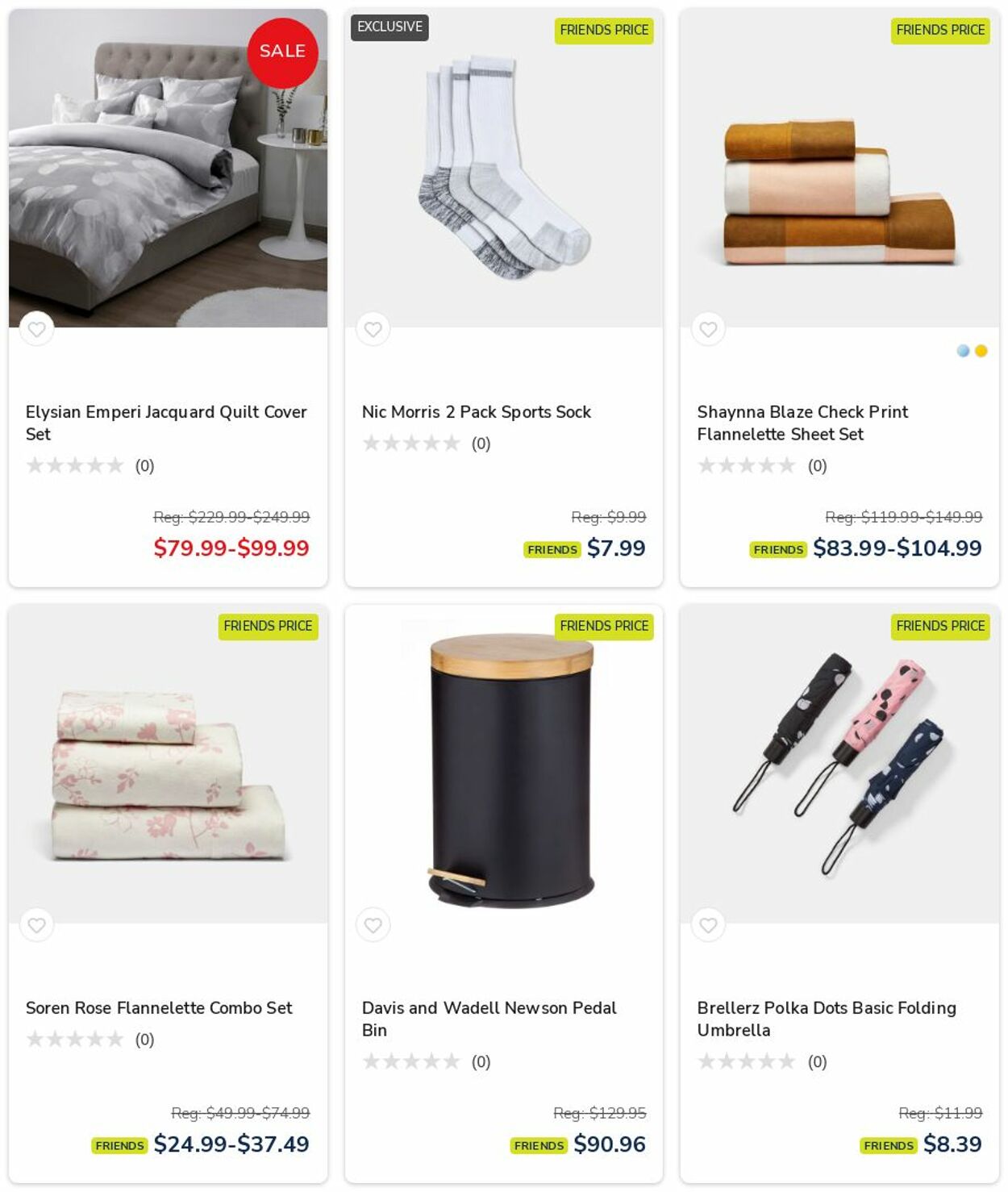Click the red SALE badge on quilt cover

282,52
